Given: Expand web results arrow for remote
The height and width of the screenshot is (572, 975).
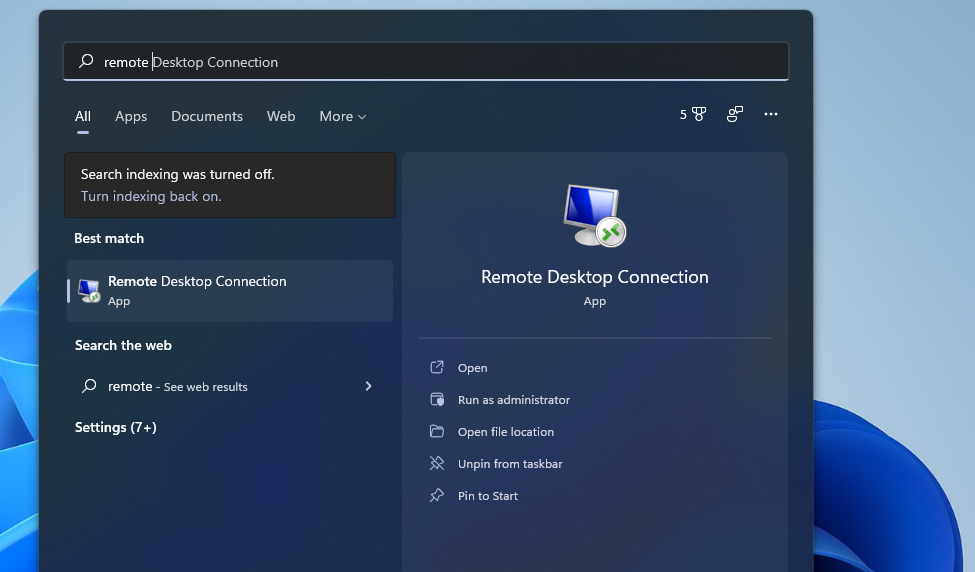Looking at the screenshot, I should tap(368, 386).
